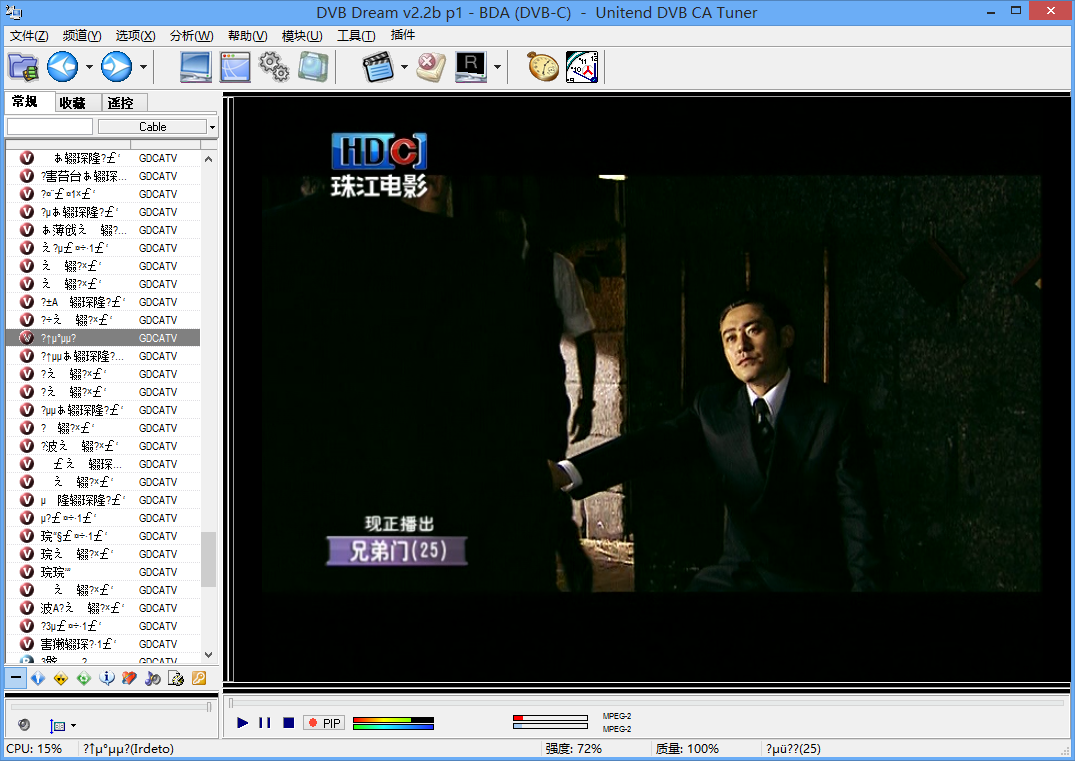Image resolution: width=1075 pixels, height=761 pixels.
Task: Click the minus button below channel list
Action: 16,678
